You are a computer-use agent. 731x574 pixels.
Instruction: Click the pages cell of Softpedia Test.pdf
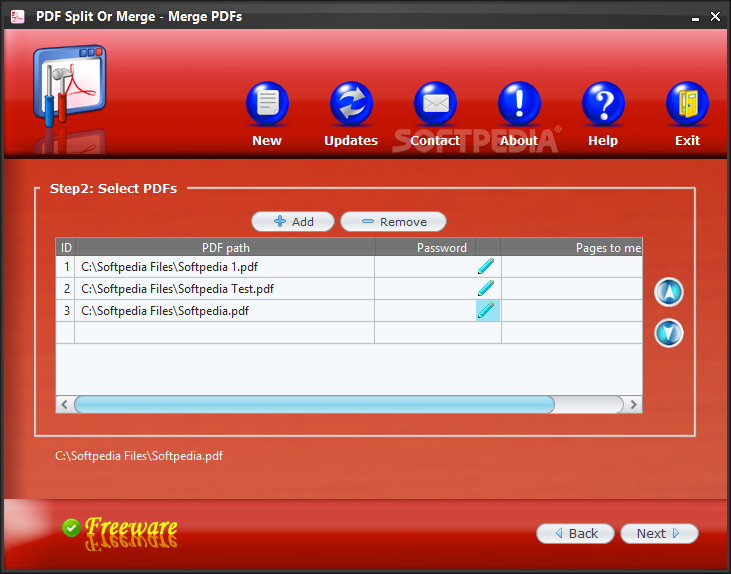(572, 289)
